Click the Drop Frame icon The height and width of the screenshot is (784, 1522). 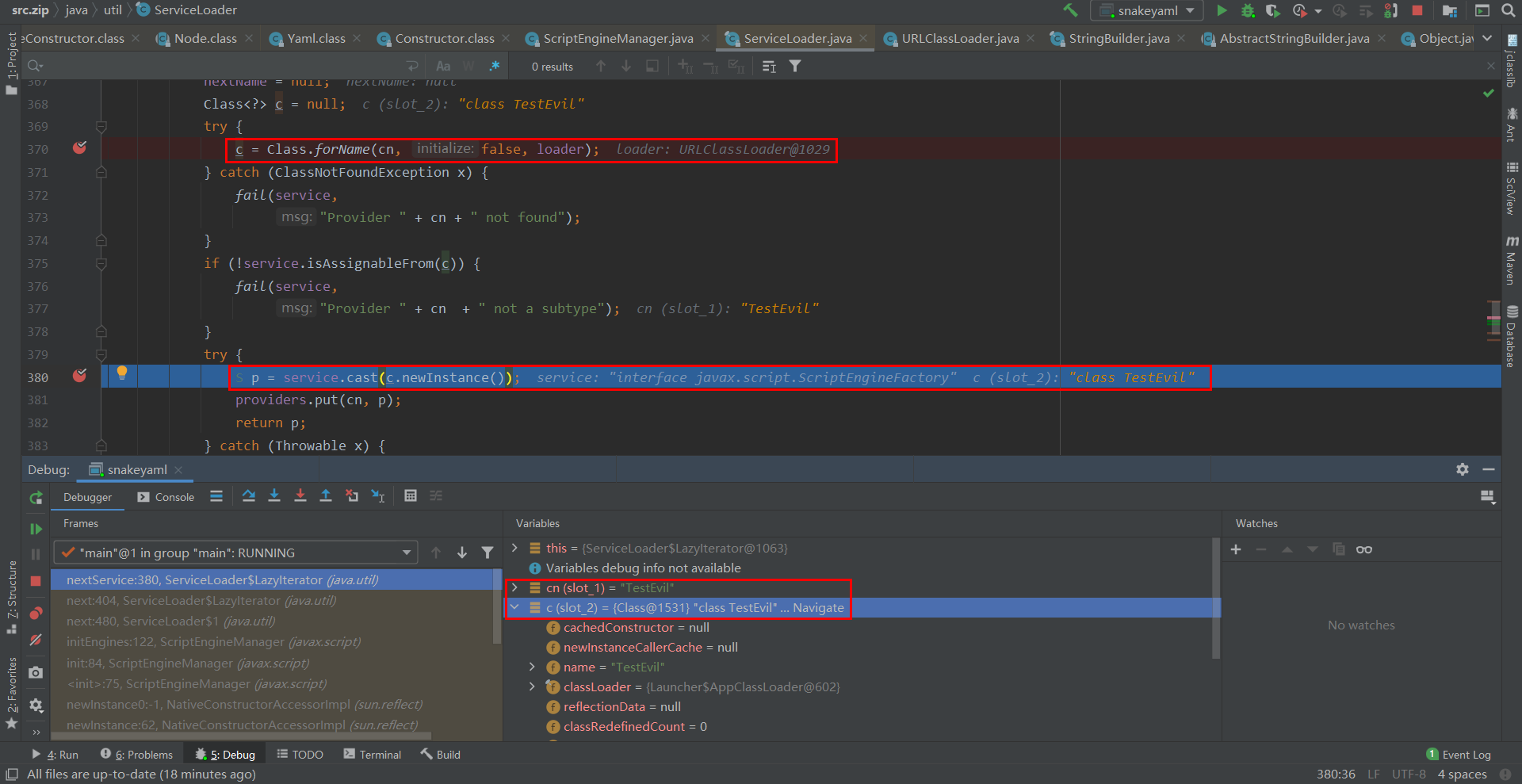click(x=352, y=496)
